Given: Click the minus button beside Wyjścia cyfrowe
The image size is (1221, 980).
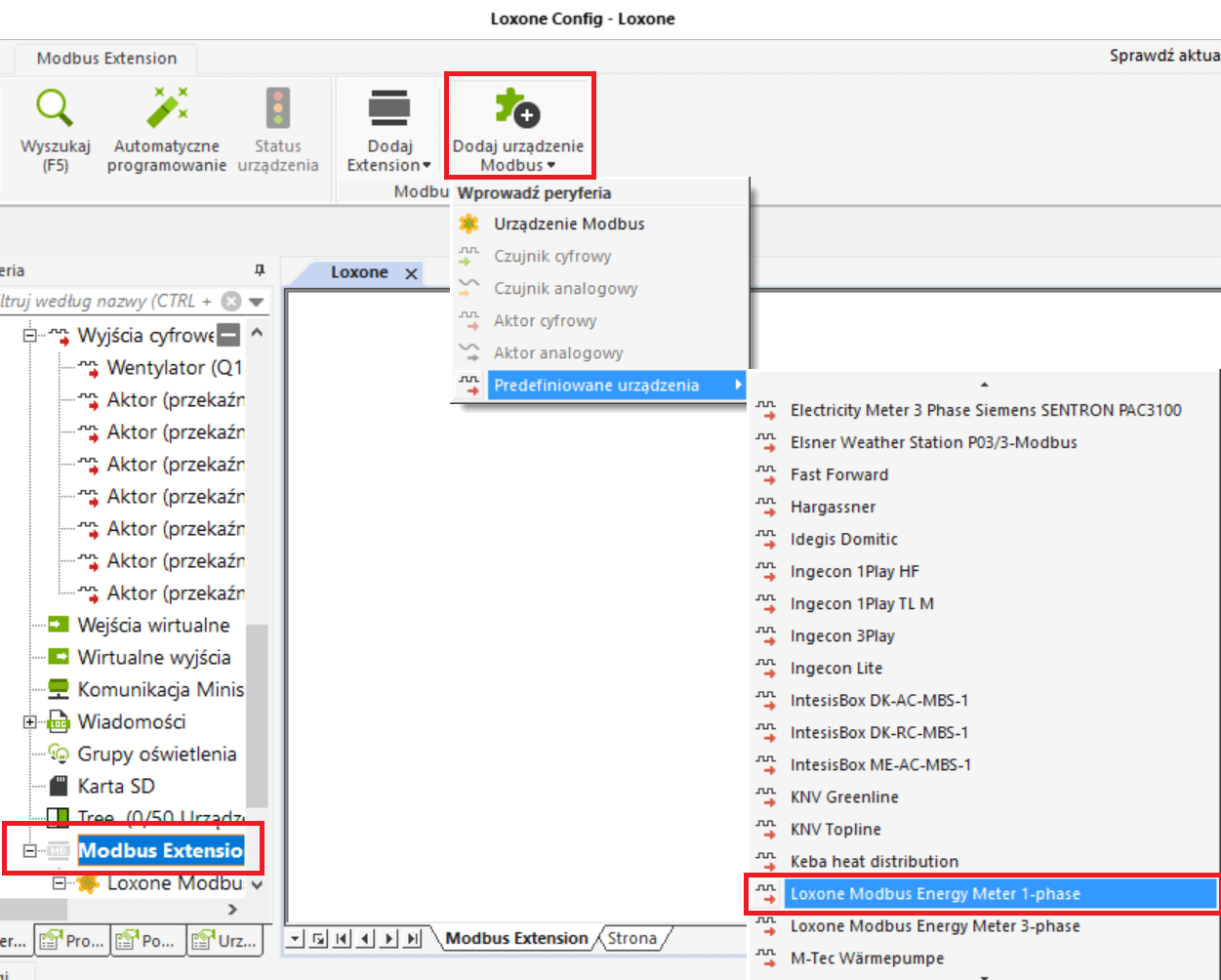Looking at the screenshot, I should coord(227,335).
